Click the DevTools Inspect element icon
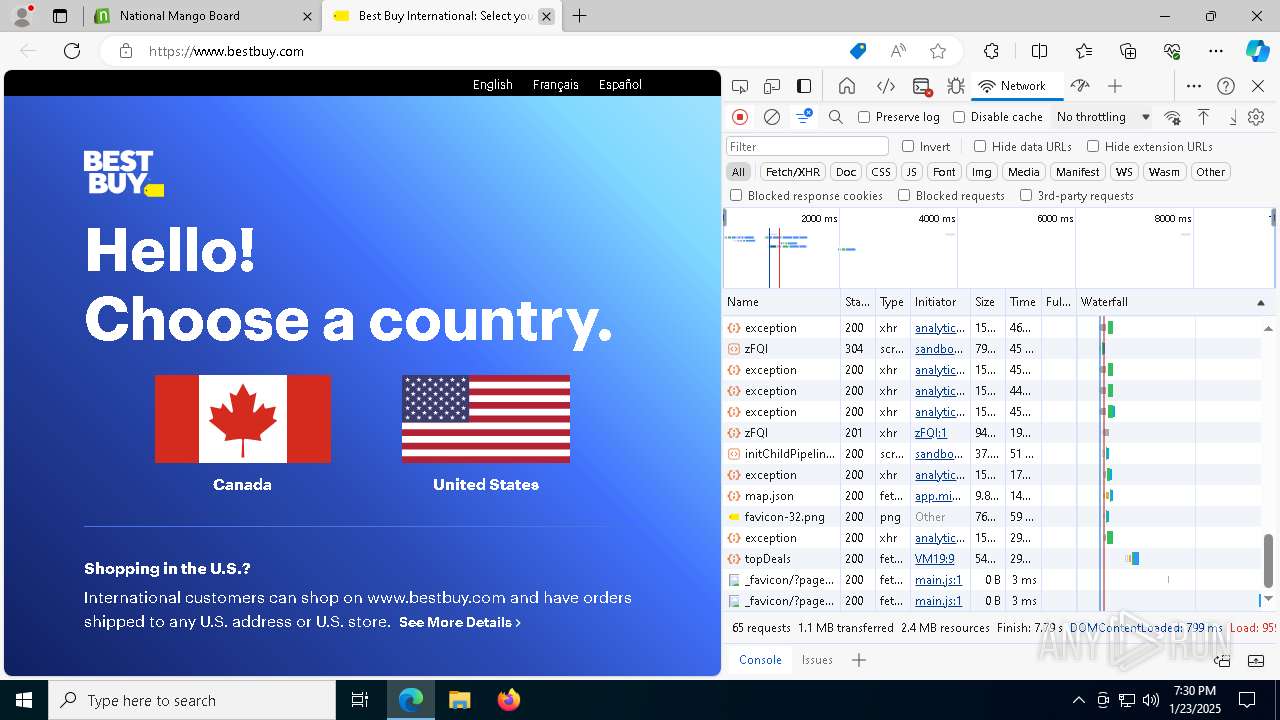Image resolution: width=1280 pixels, height=720 pixels. [x=739, y=86]
